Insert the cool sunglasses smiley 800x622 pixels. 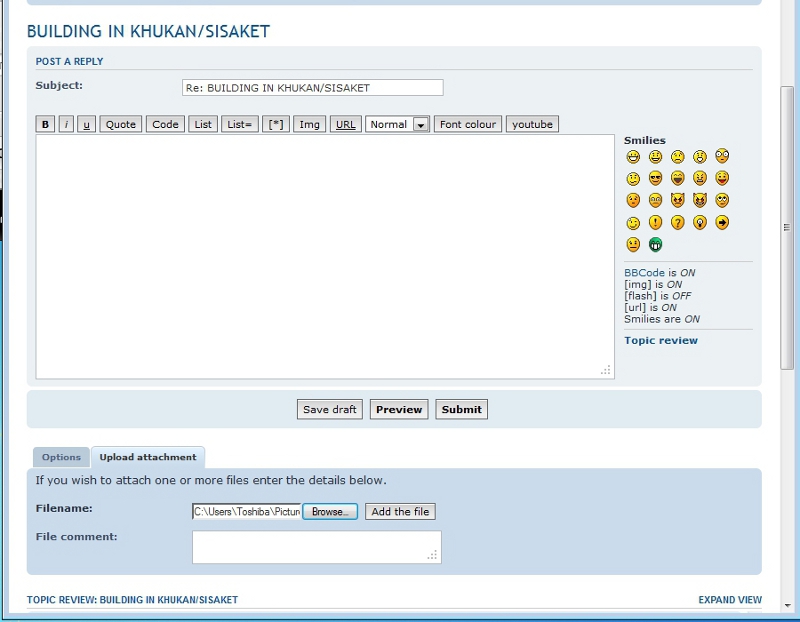click(655, 179)
